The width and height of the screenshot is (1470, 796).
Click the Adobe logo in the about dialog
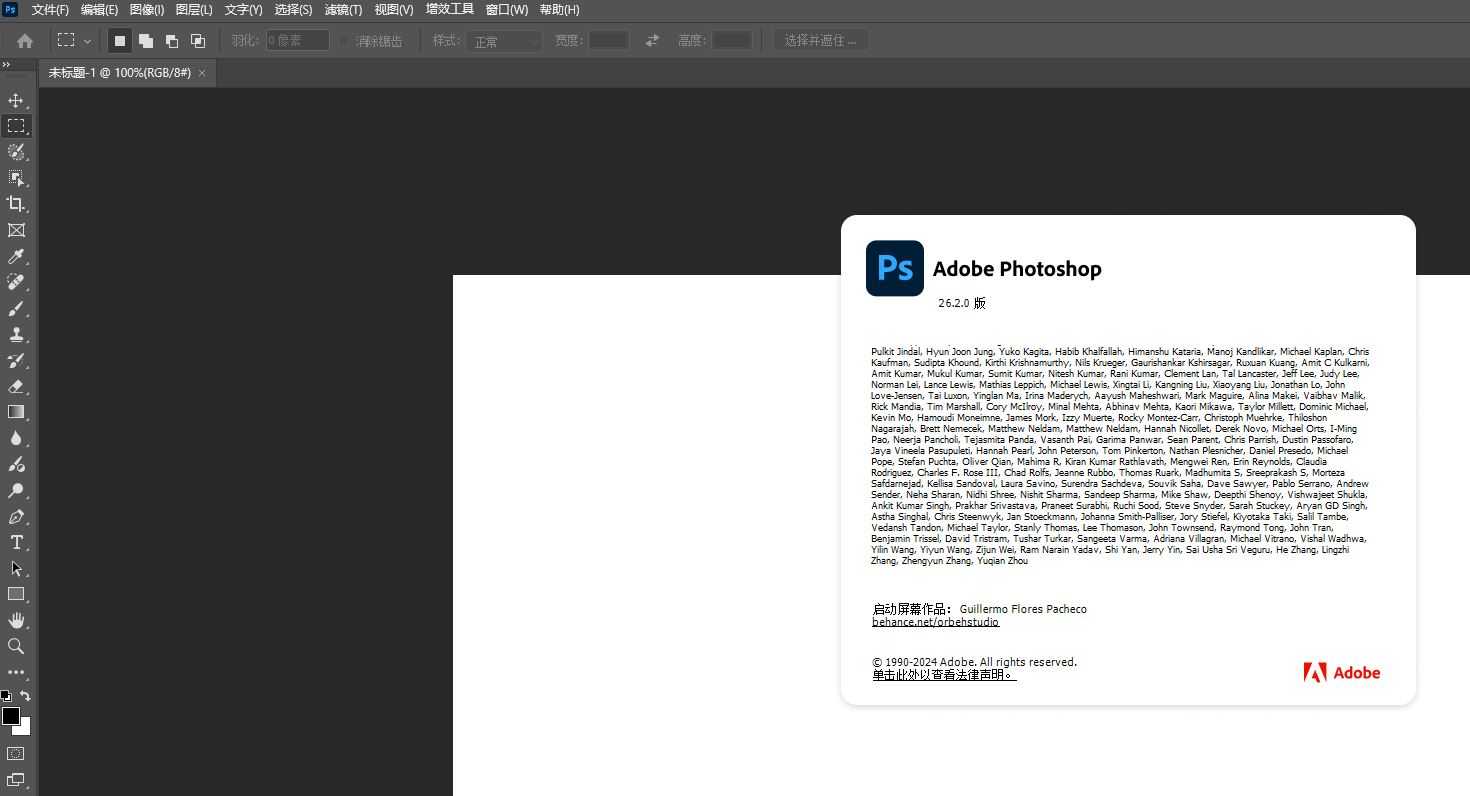click(1341, 673)
